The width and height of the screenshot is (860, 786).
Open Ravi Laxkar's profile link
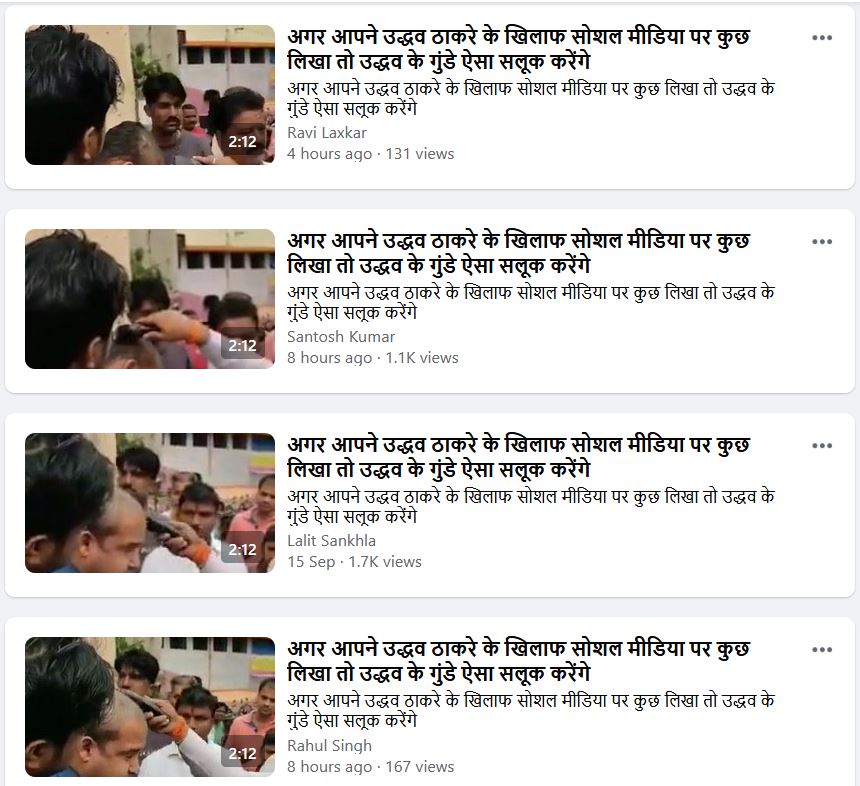pos(327,133)
